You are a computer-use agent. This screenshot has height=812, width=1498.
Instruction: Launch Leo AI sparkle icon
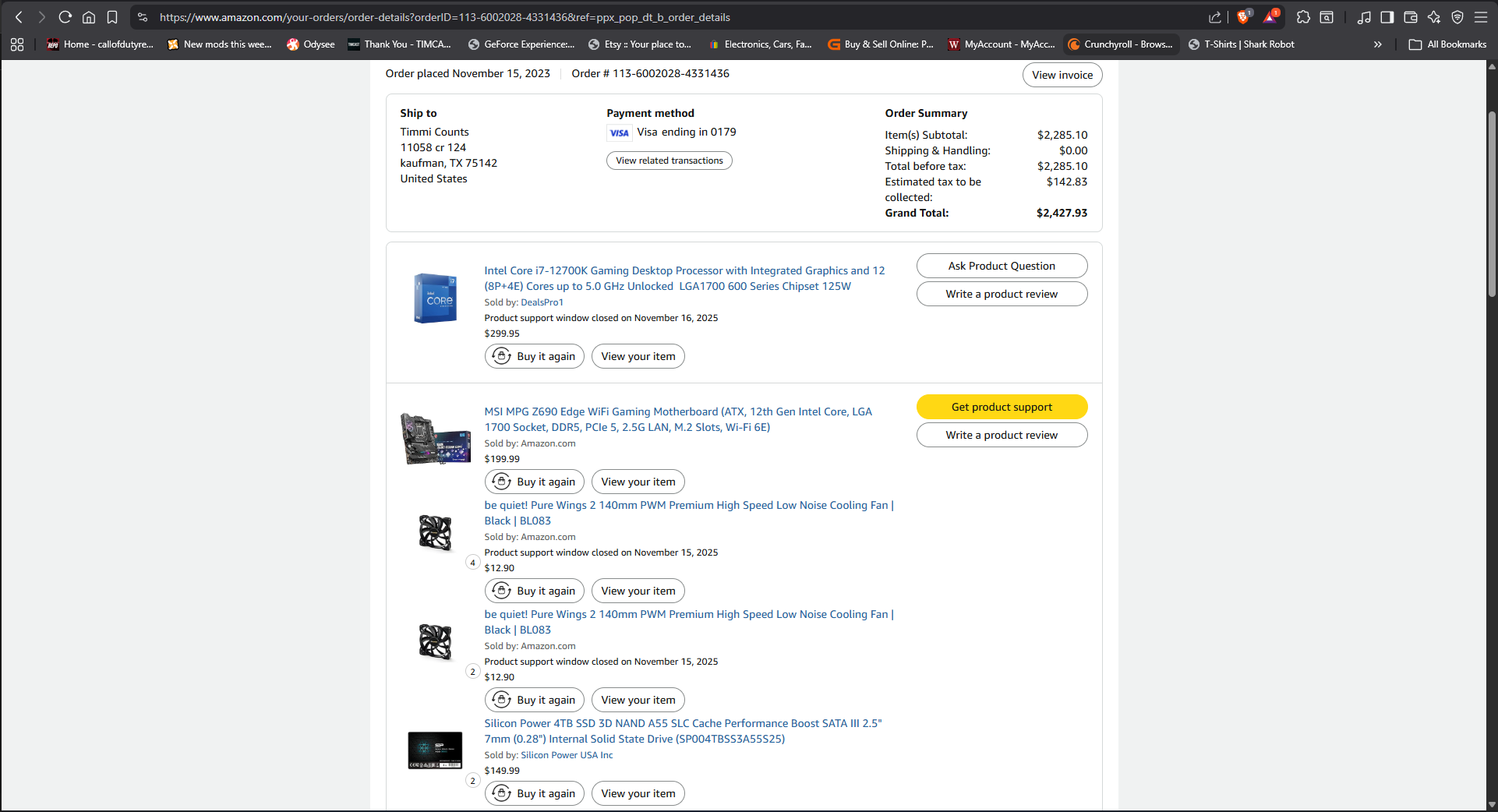coord(1434,17)
